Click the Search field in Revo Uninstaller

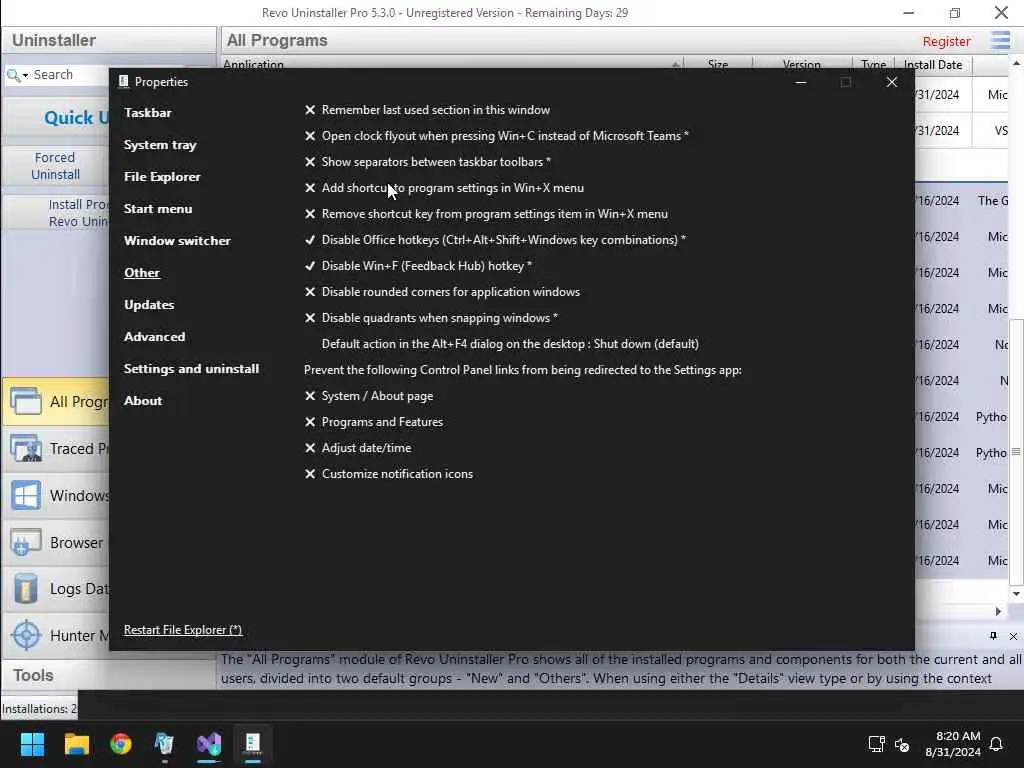point(71,75)
